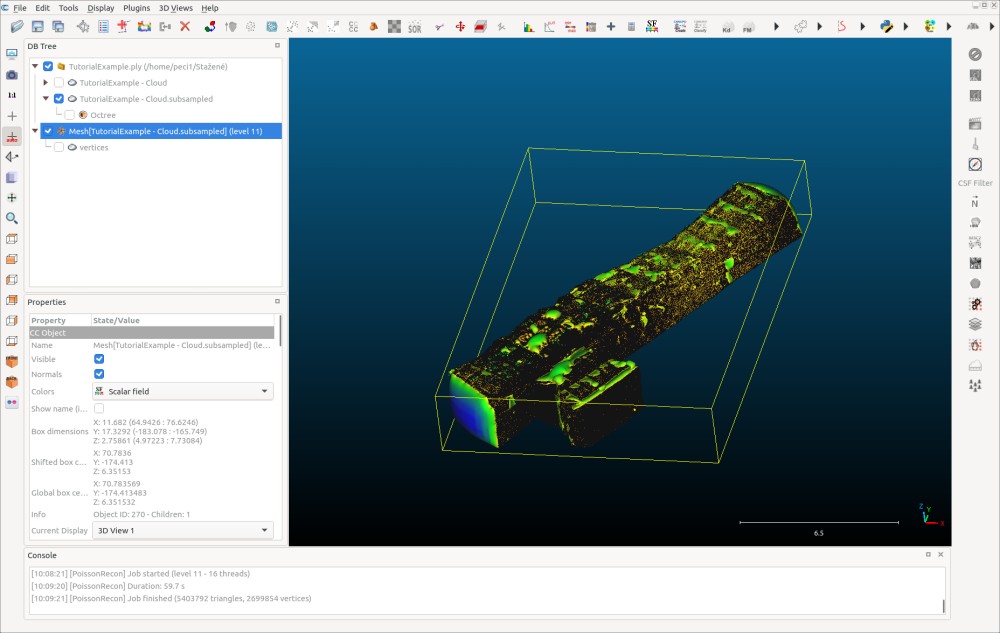This screenshot has width=1000, height=633.
Task: Enable TutorialExample - Cloud checkbox
Action: coord(59,83)
